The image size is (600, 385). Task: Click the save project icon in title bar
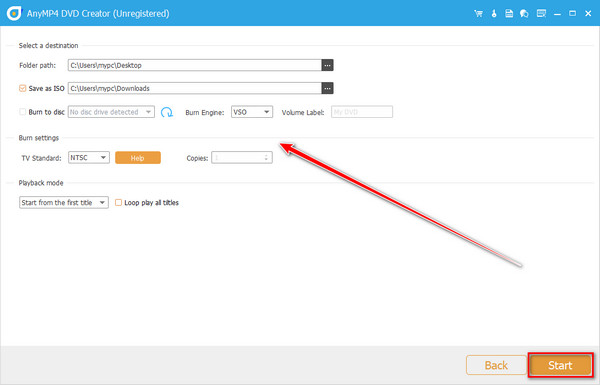point(509,14)
